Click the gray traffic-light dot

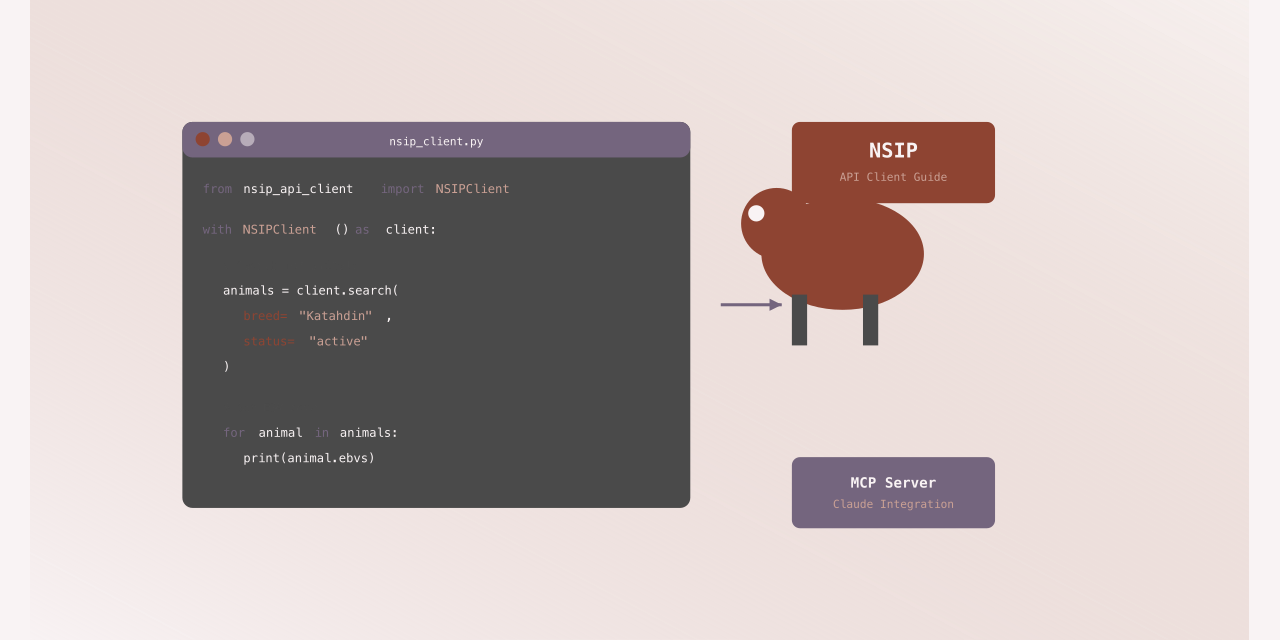247,139
